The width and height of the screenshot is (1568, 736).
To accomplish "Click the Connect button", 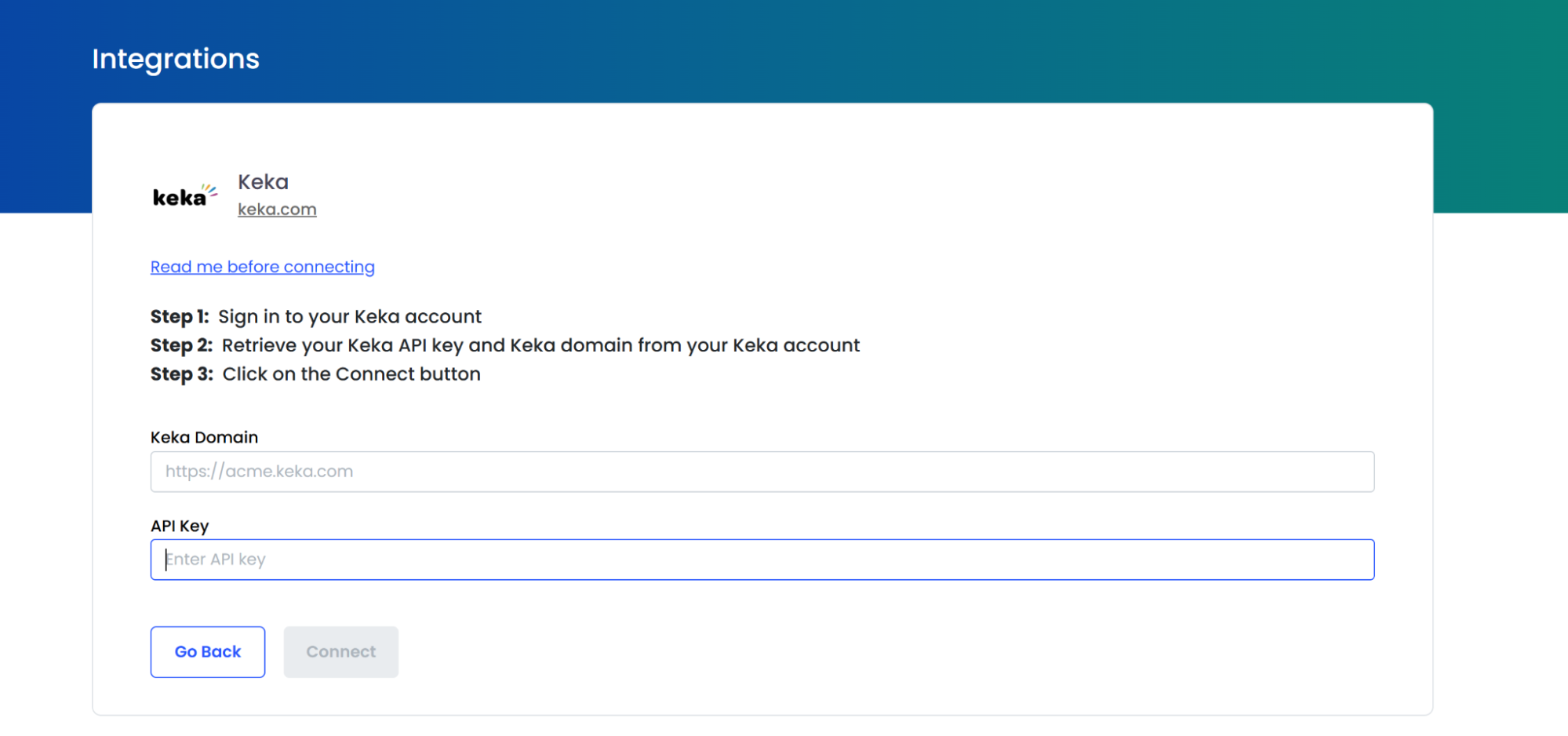I will (x=340, y=651).
